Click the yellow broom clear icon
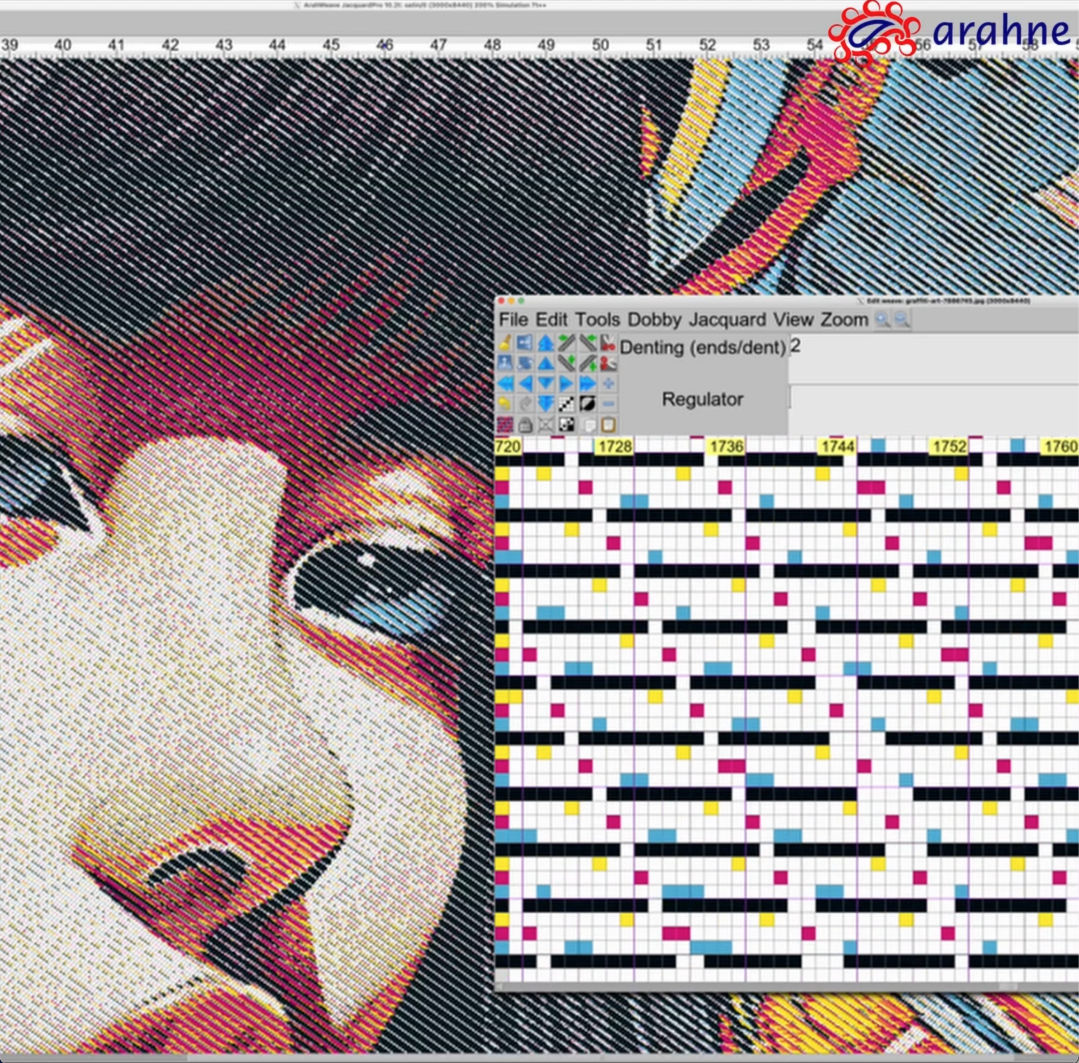Screen dimensions: 1079x1063 (504, 343)
